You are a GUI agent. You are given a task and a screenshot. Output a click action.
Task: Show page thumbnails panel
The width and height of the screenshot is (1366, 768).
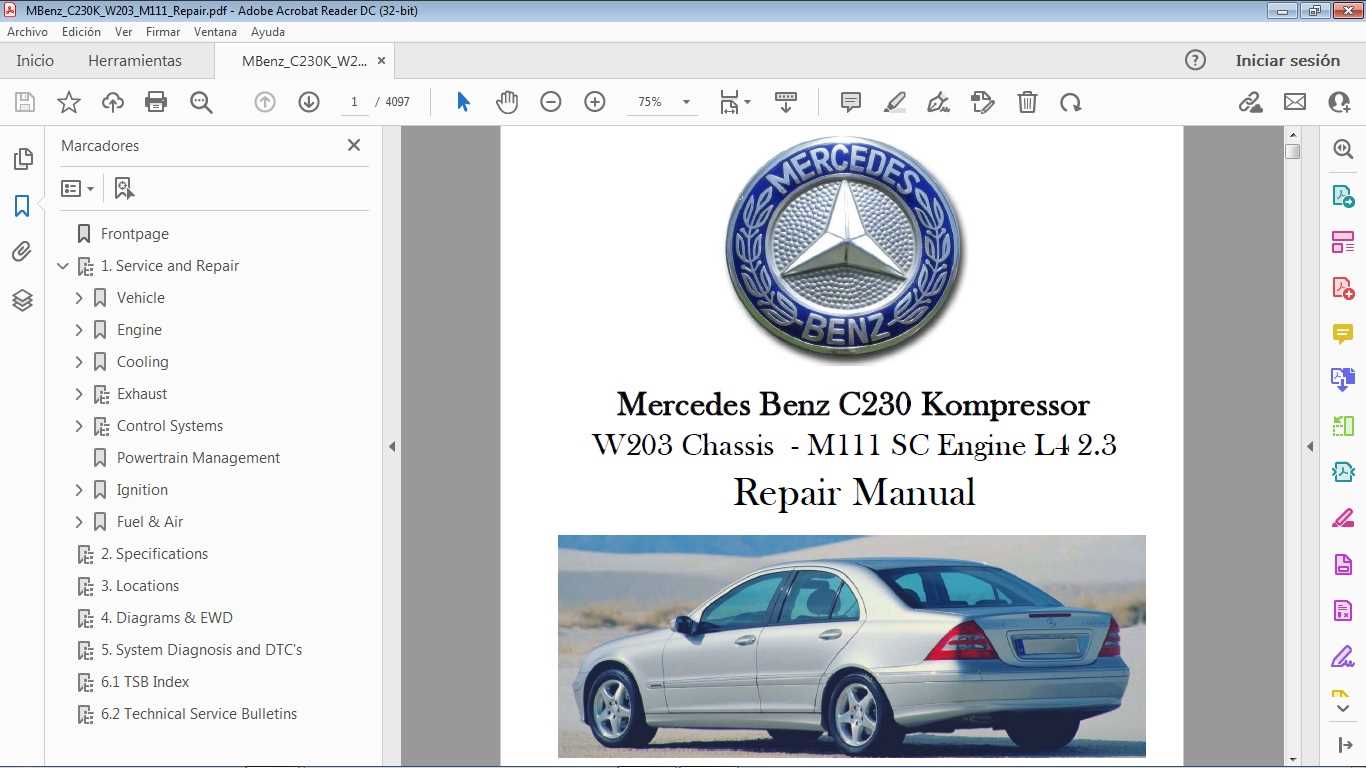[x=22, y=159]
